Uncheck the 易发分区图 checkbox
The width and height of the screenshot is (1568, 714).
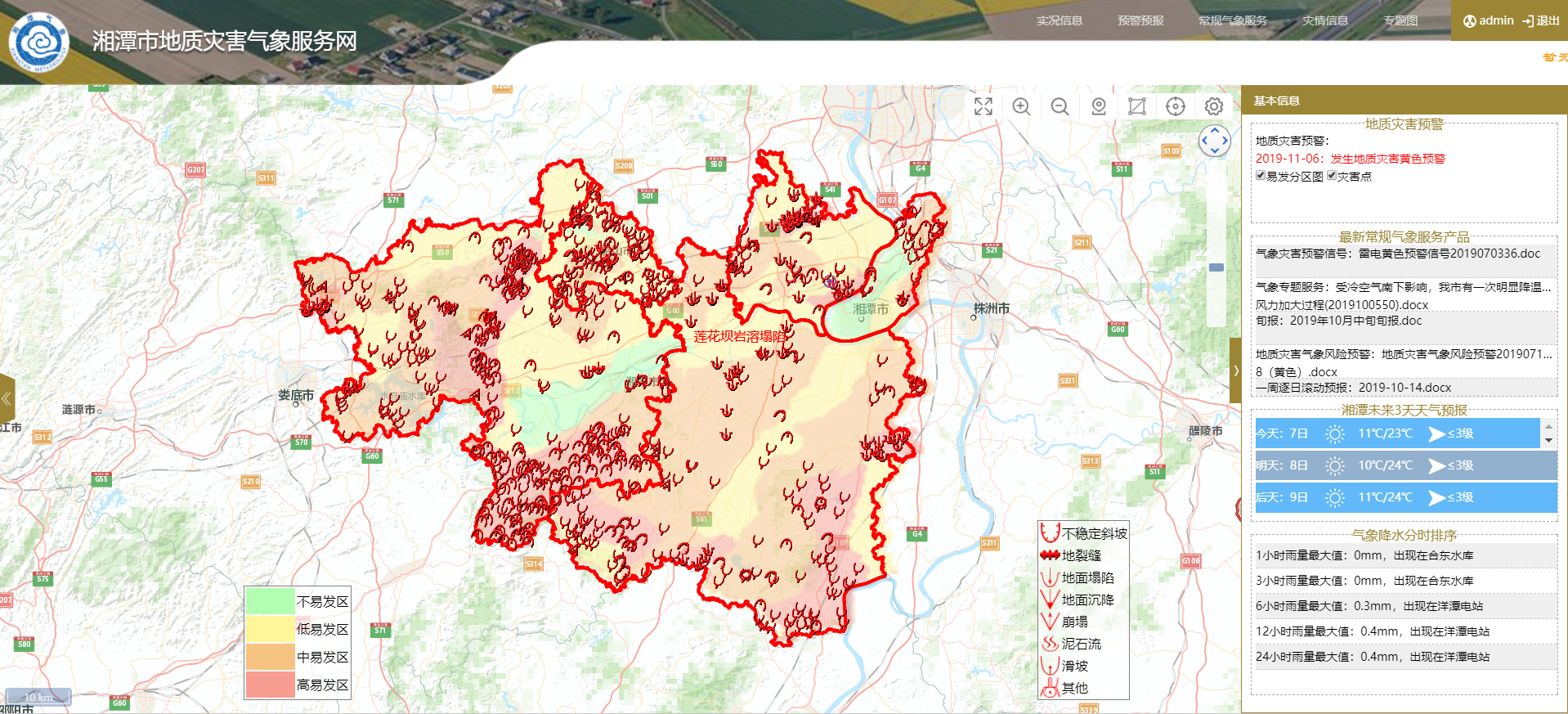[1261, 176]
